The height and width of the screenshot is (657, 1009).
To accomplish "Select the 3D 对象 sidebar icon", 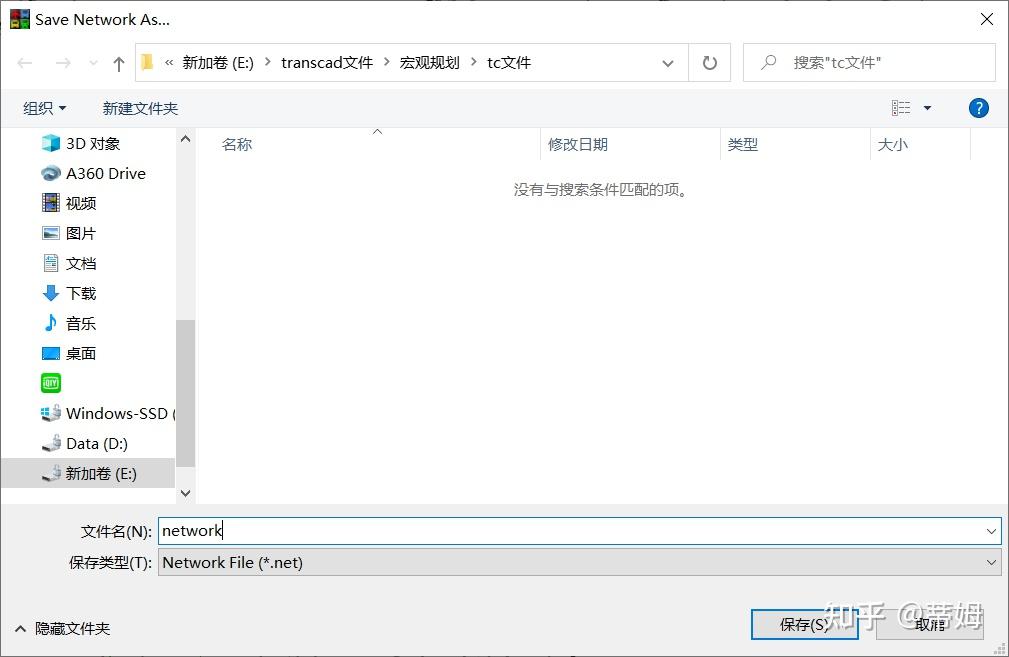I will [x=52, y=143].
